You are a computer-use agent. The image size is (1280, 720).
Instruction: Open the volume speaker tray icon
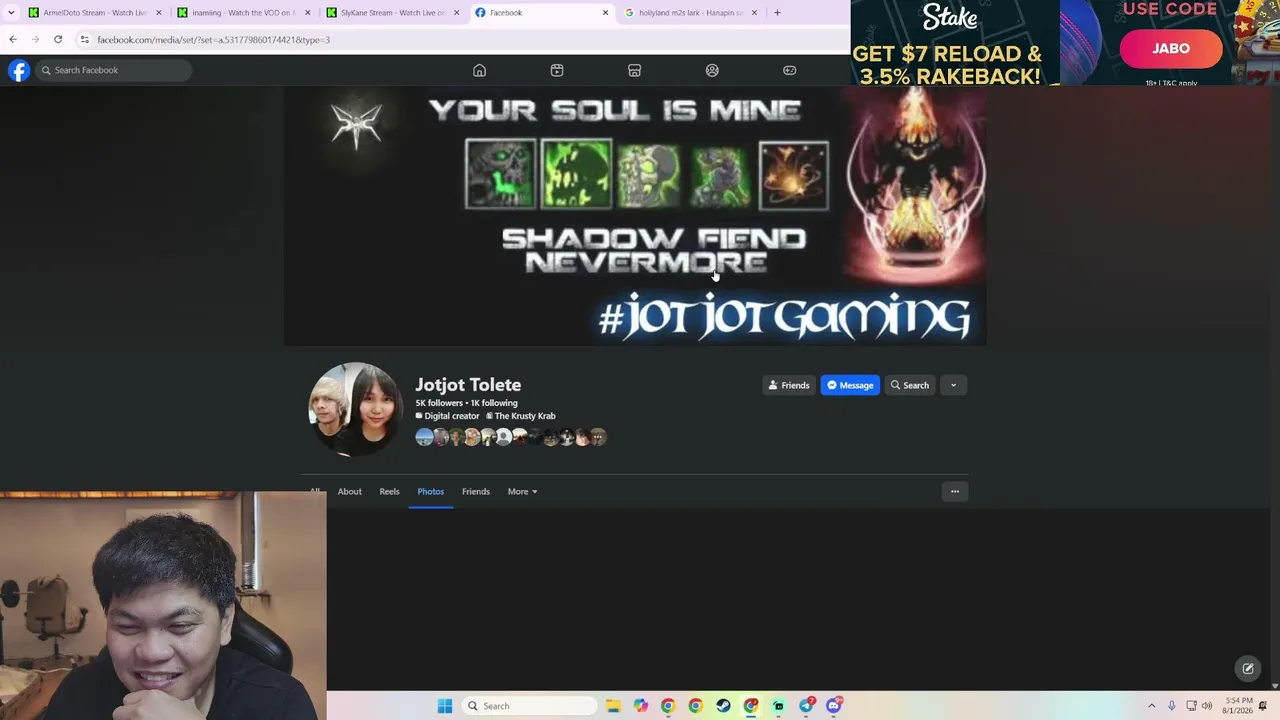tap(1207, 706)
